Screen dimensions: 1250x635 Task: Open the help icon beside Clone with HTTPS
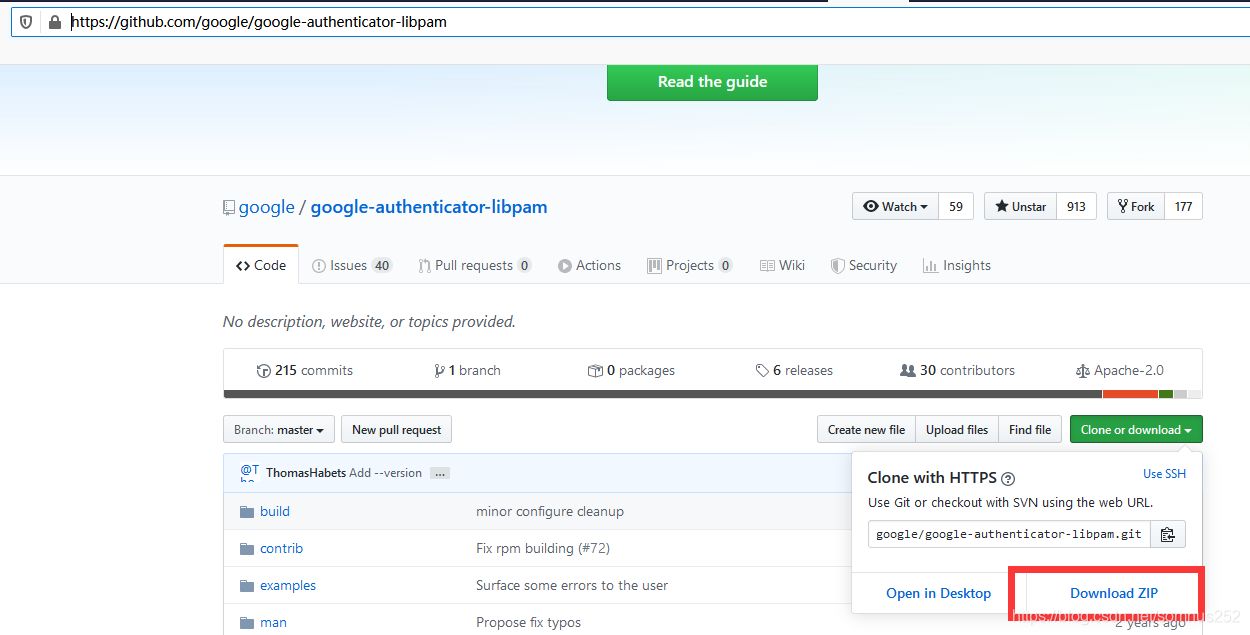1007,478
